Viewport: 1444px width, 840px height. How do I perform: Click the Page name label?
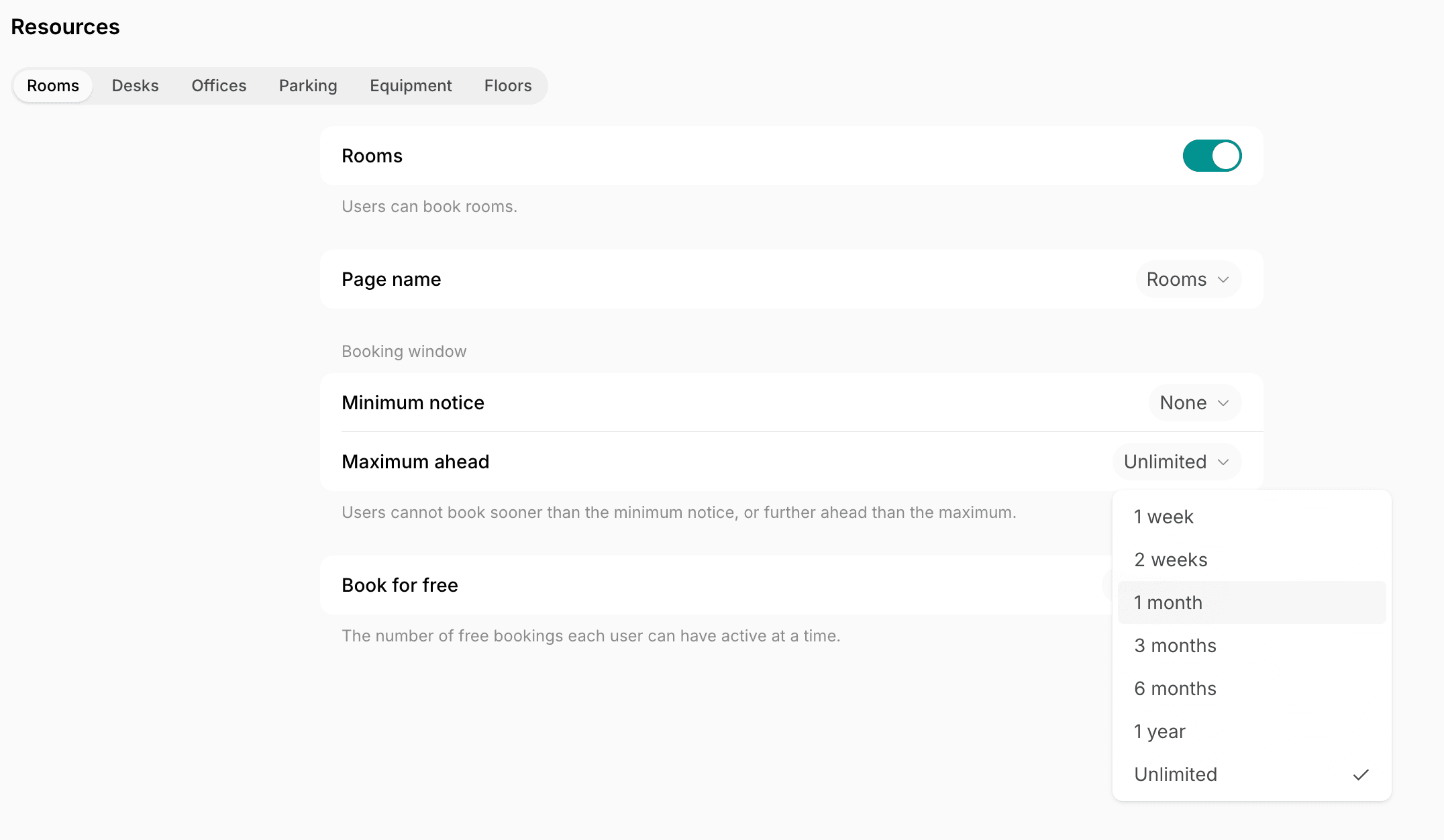pos(391,279)
